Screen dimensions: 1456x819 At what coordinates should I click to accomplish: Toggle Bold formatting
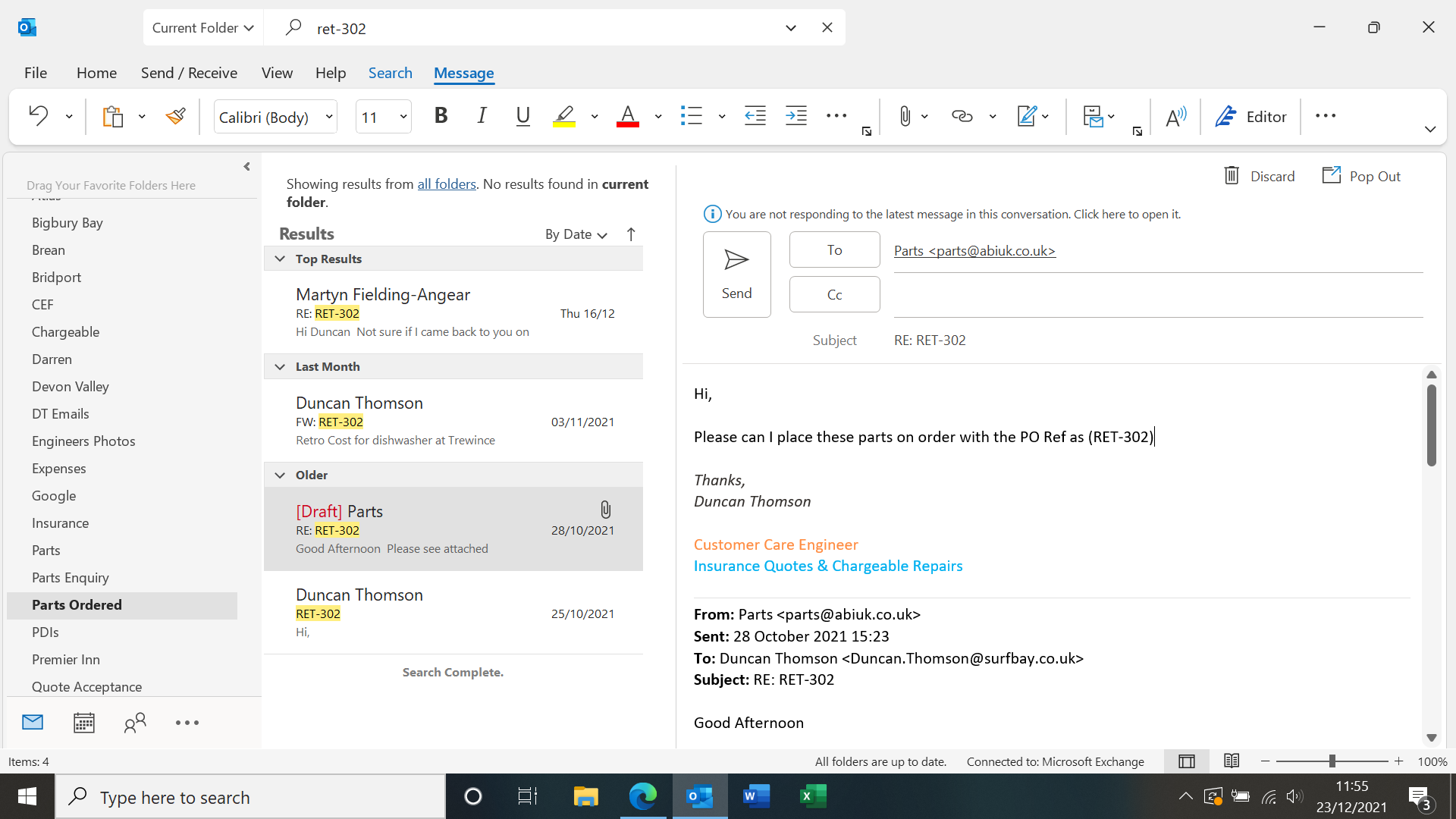pyautogui.click(x=441, y=116)
